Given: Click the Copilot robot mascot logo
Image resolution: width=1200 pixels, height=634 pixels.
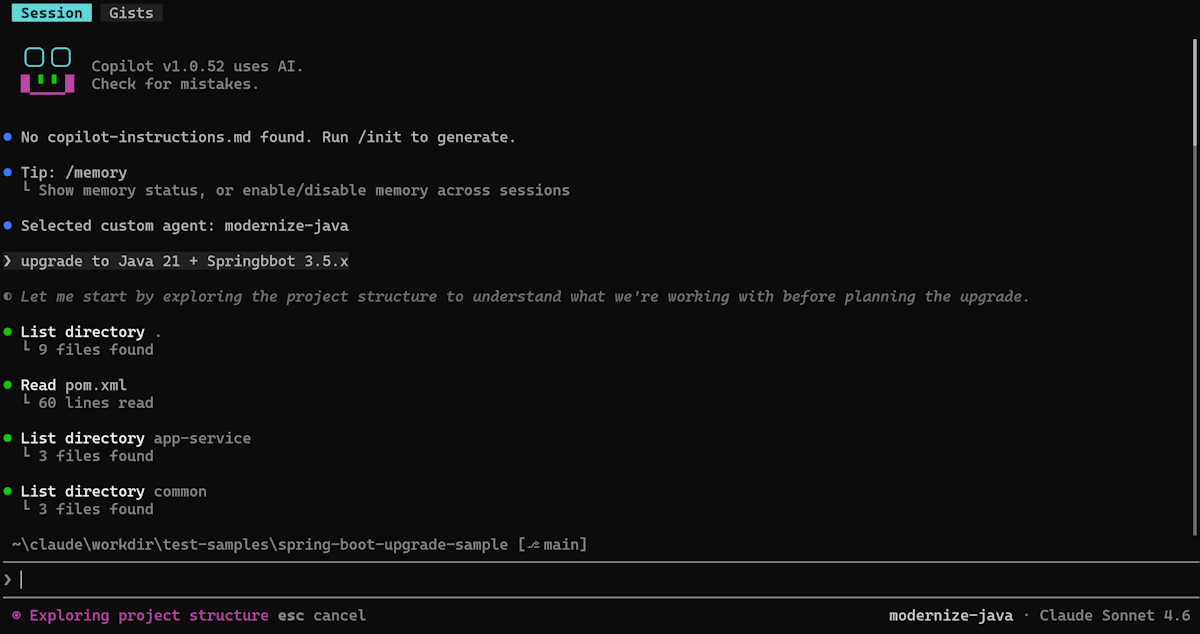Looking at the screenshot, I should tap(48, 71).
